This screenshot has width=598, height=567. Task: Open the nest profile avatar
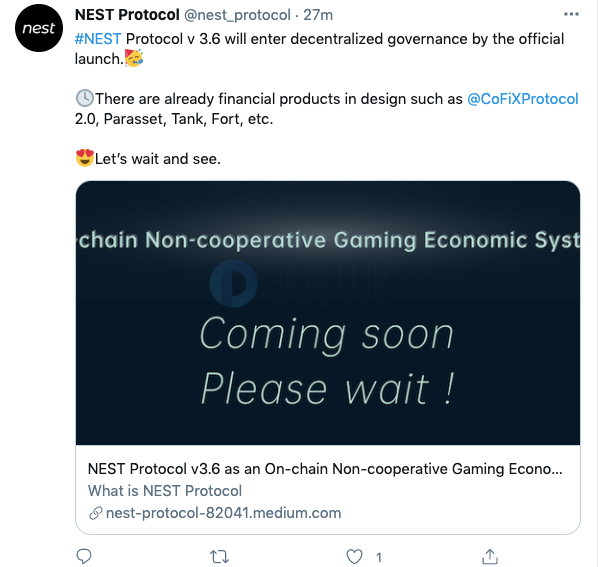pyautogui.click(x=39, y=28)
